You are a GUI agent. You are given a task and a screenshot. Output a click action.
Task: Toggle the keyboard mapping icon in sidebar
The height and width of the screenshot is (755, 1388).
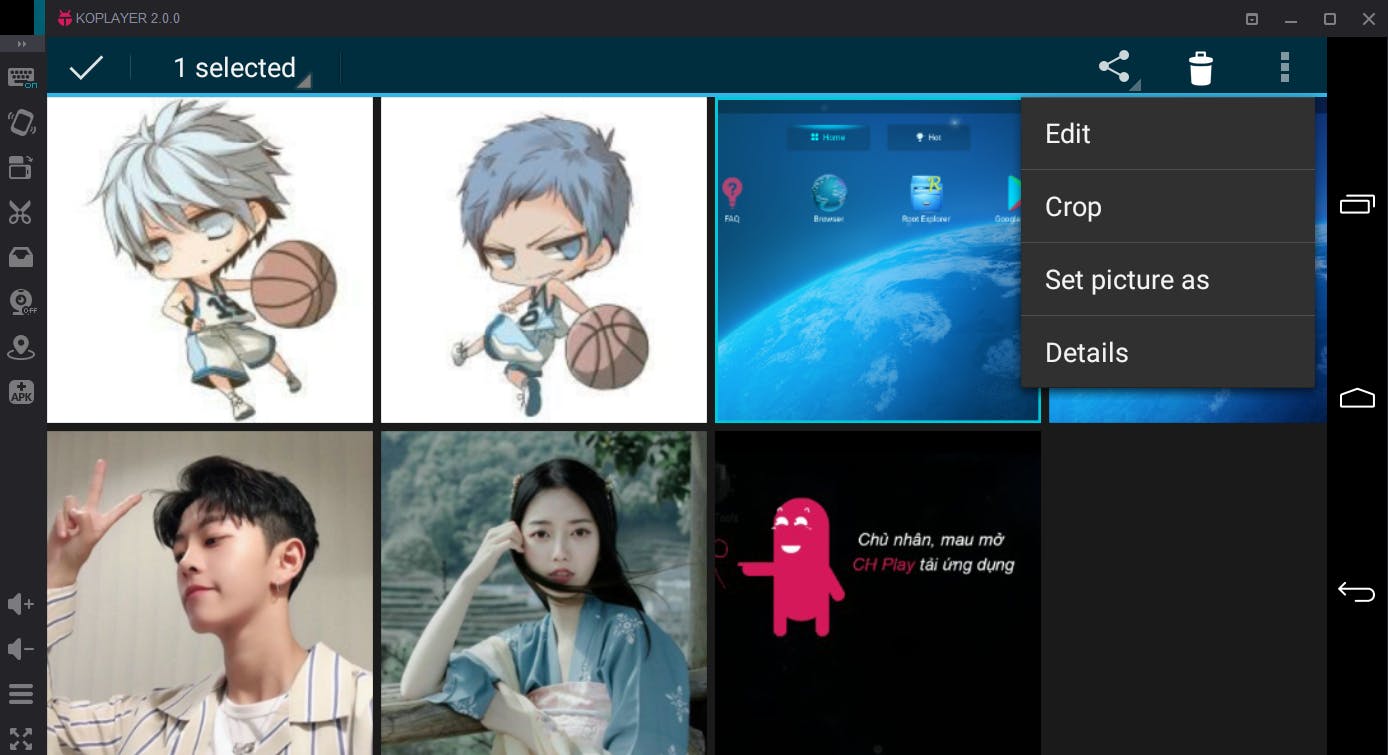(21, 78)
